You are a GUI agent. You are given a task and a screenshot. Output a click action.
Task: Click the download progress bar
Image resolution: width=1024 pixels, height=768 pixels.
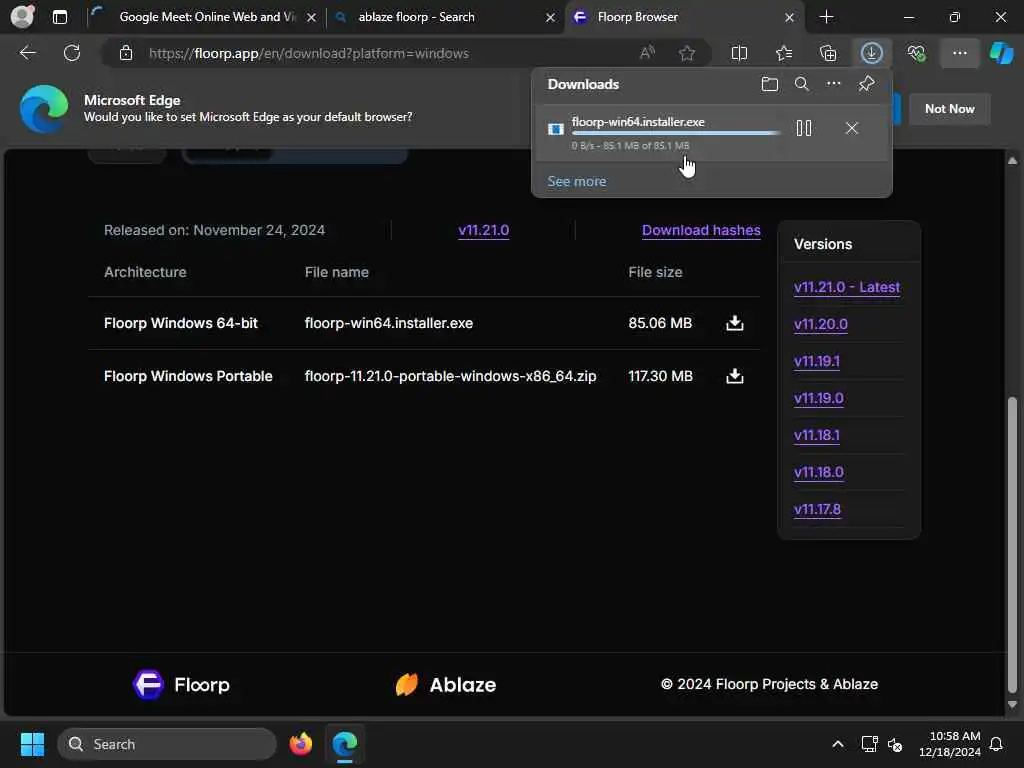click(x=676, y=133)
